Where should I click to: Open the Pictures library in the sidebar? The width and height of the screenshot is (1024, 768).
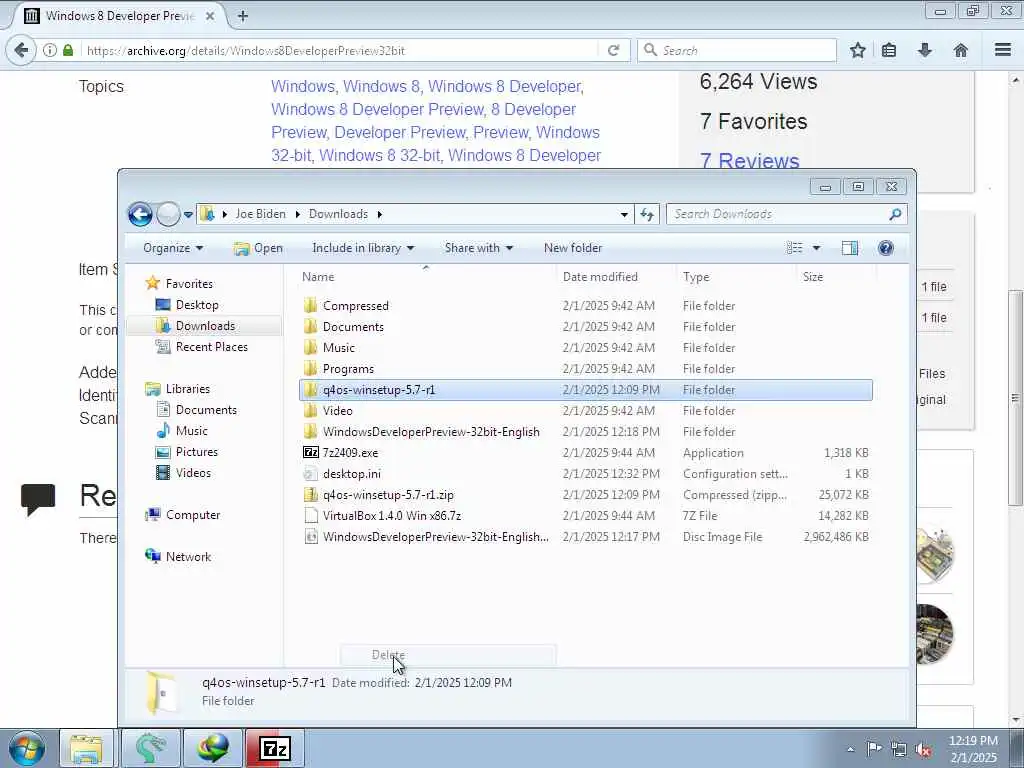click(x=197, y=452)
